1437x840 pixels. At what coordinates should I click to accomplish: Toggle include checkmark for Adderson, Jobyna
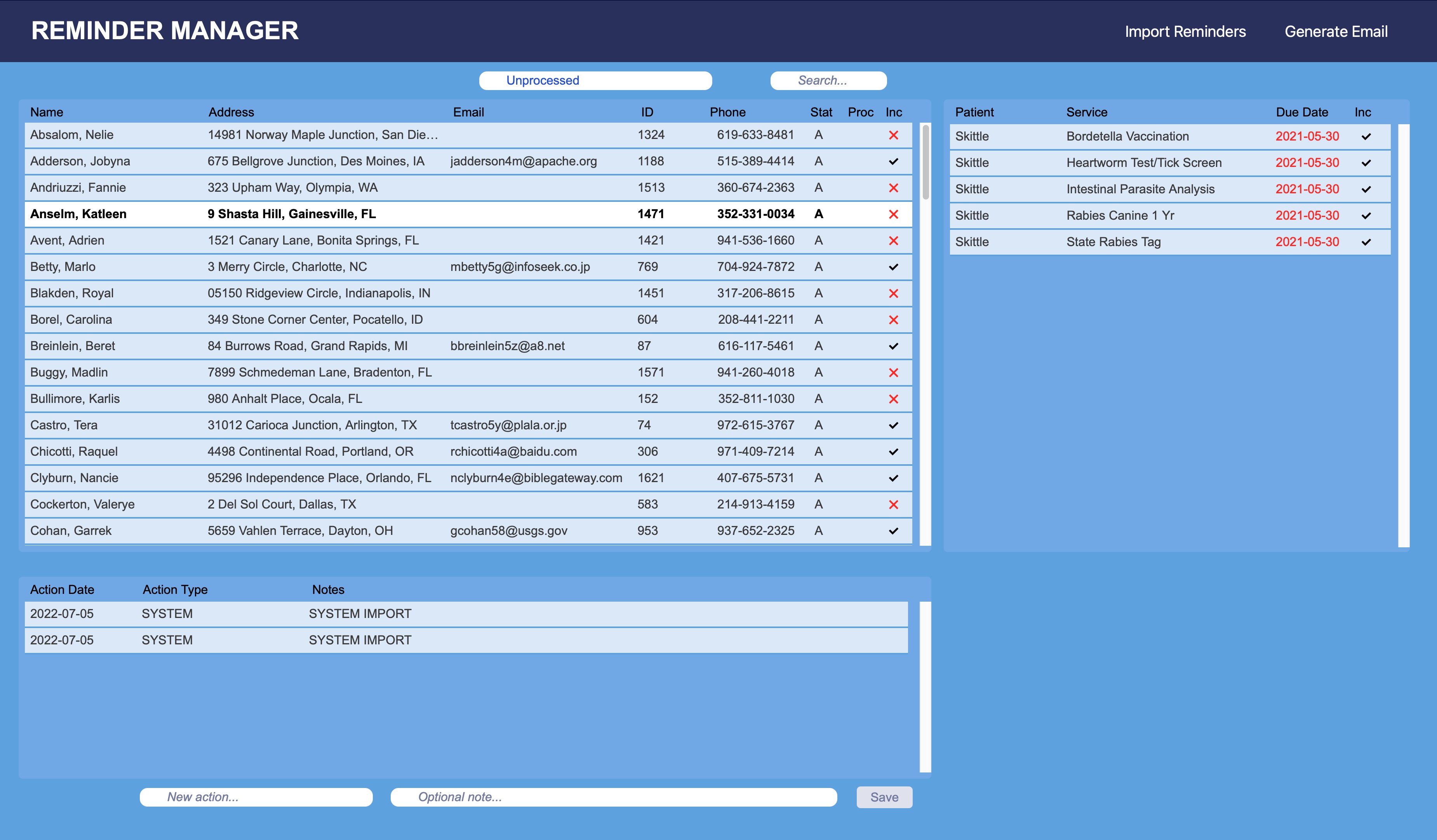(893, 161)
